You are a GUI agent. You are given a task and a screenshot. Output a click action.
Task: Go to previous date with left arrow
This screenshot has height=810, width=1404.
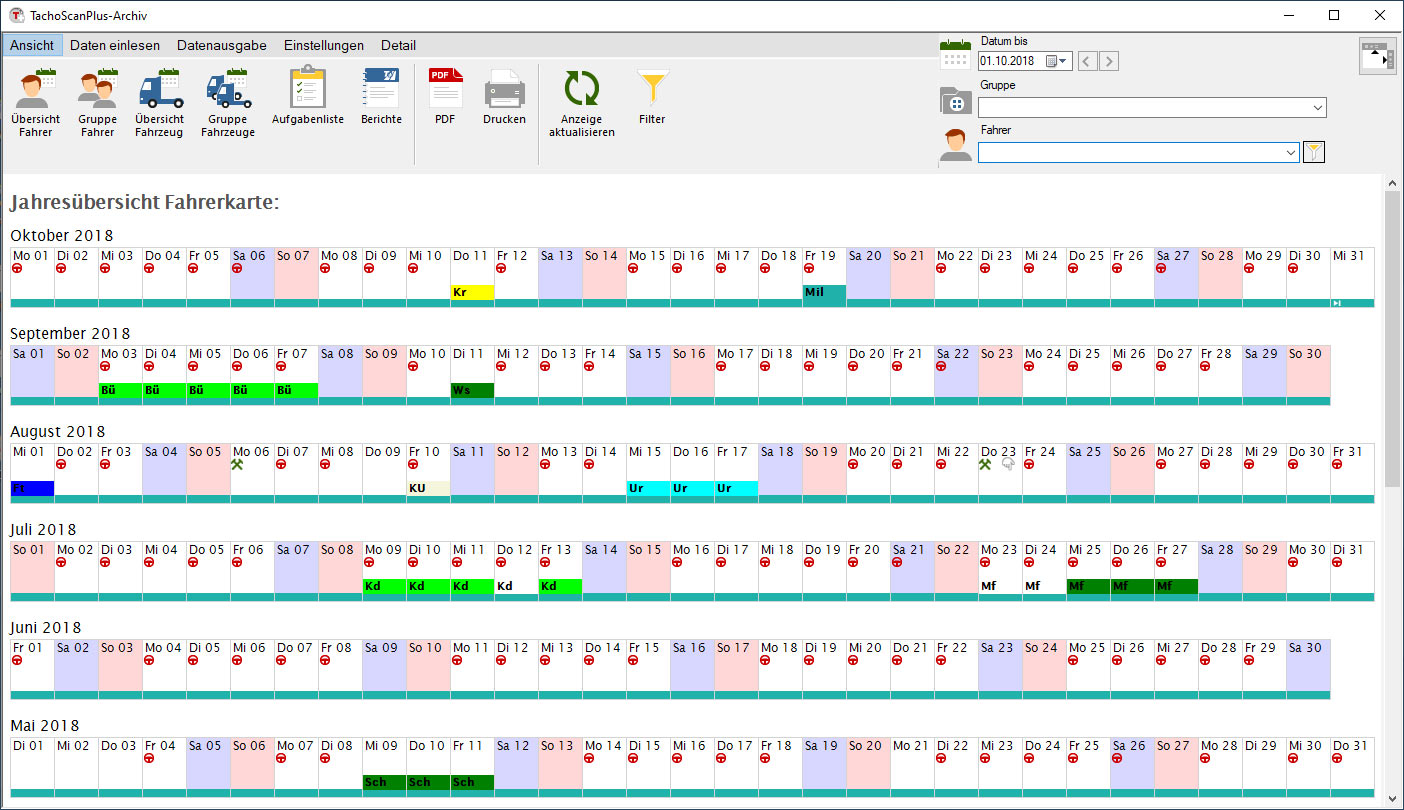1087,61
